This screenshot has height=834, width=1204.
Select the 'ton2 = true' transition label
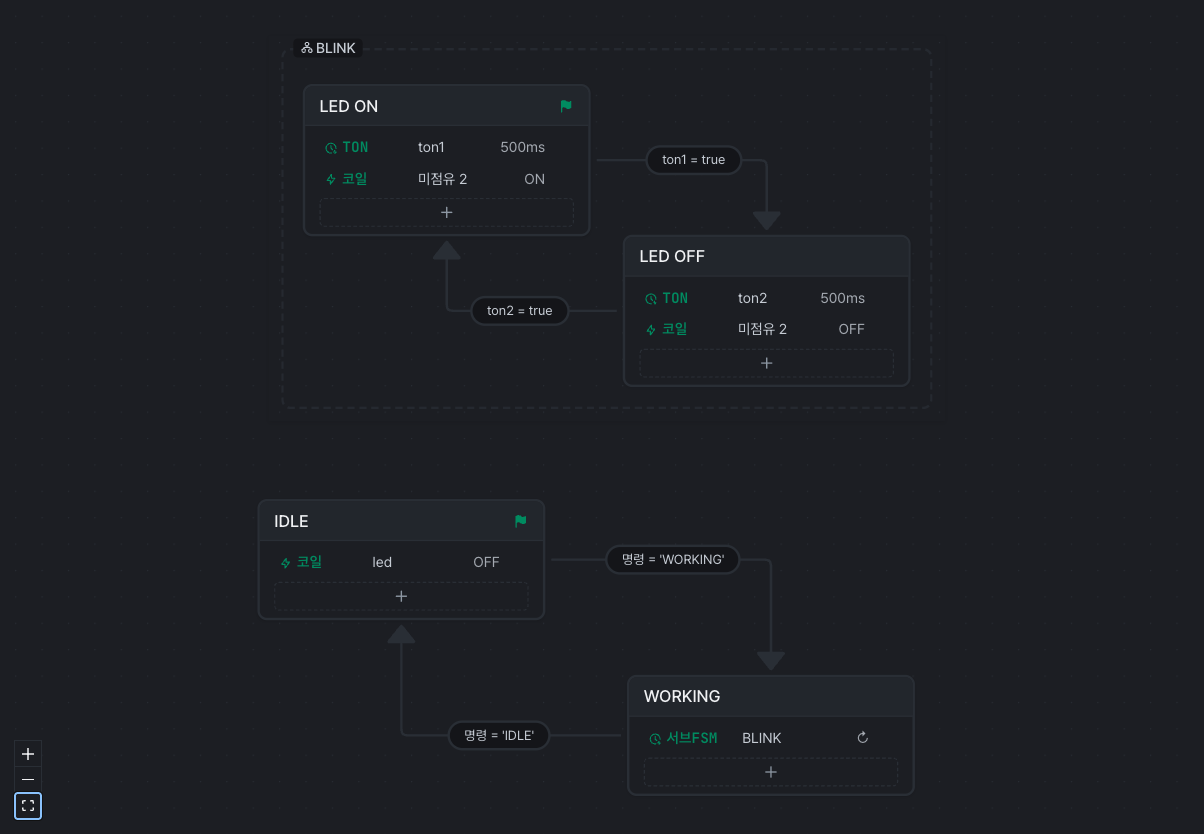520,311
